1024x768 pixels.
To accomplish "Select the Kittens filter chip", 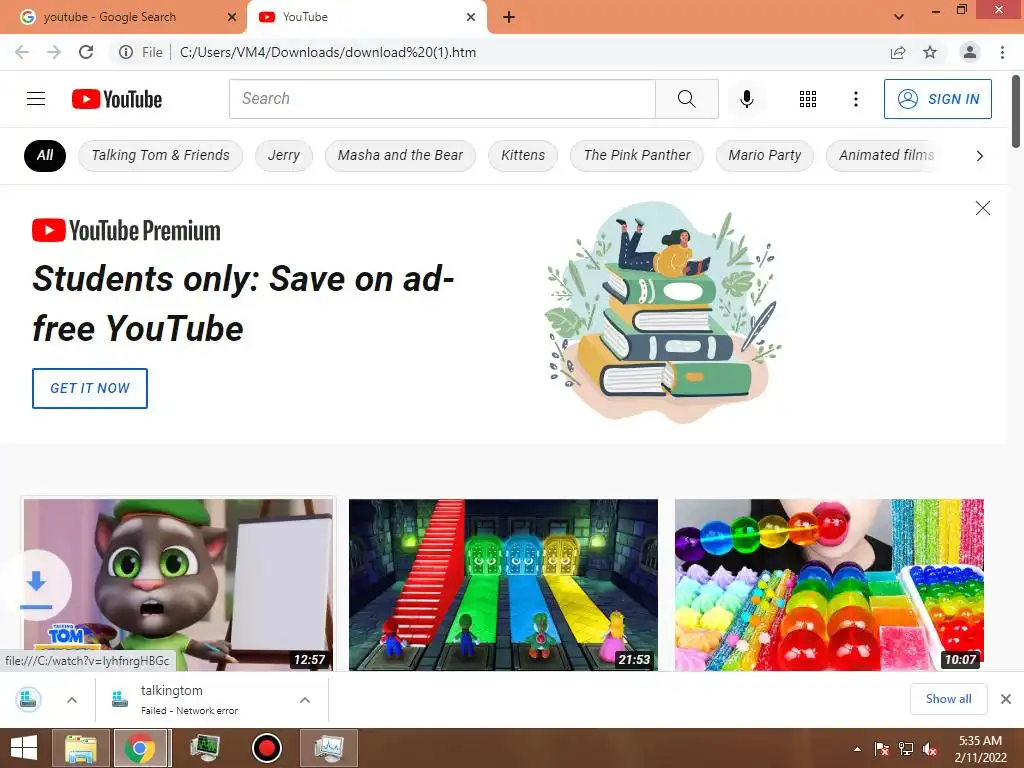I will [x=522, y=155].
